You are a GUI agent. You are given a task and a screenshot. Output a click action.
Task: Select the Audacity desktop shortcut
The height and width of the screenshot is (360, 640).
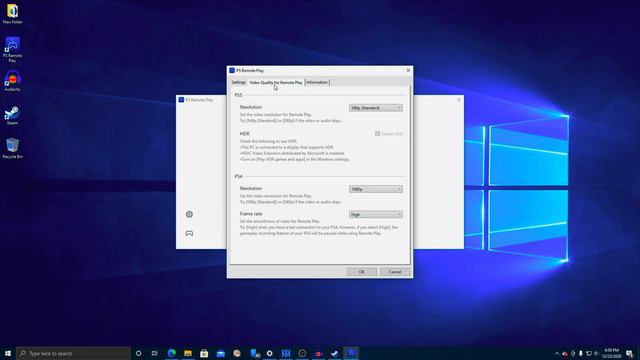click(x=12, y=81)
